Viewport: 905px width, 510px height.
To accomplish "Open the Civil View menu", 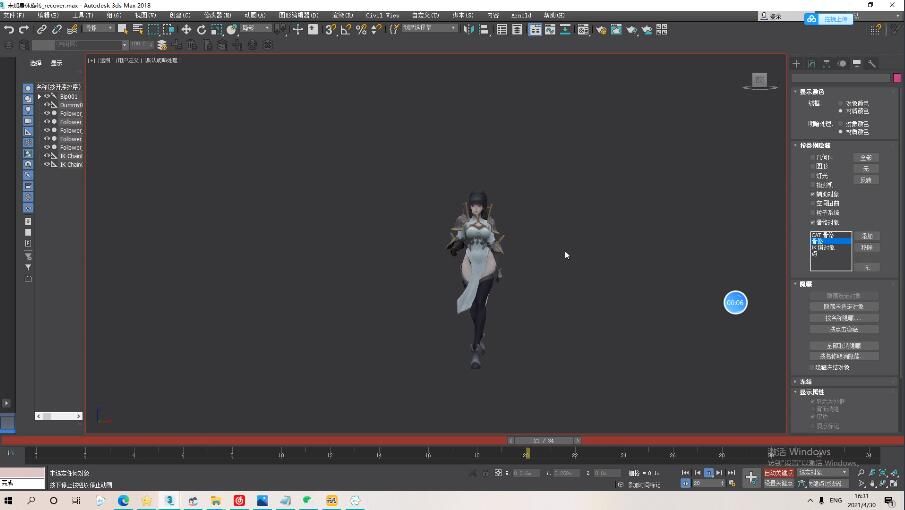I will pyautogui.click(x=382, y=15).
